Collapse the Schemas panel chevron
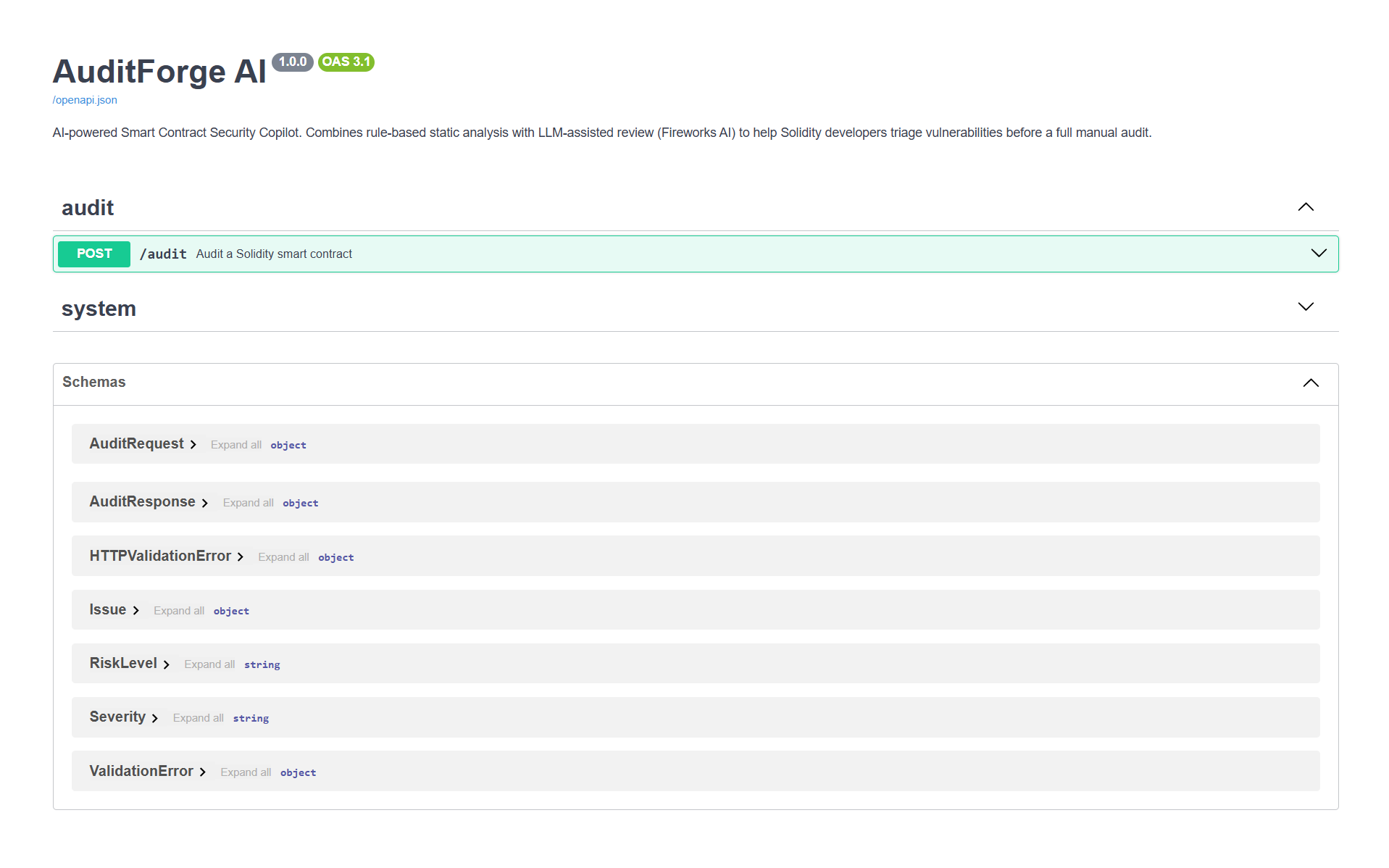 coord(1310,383)
